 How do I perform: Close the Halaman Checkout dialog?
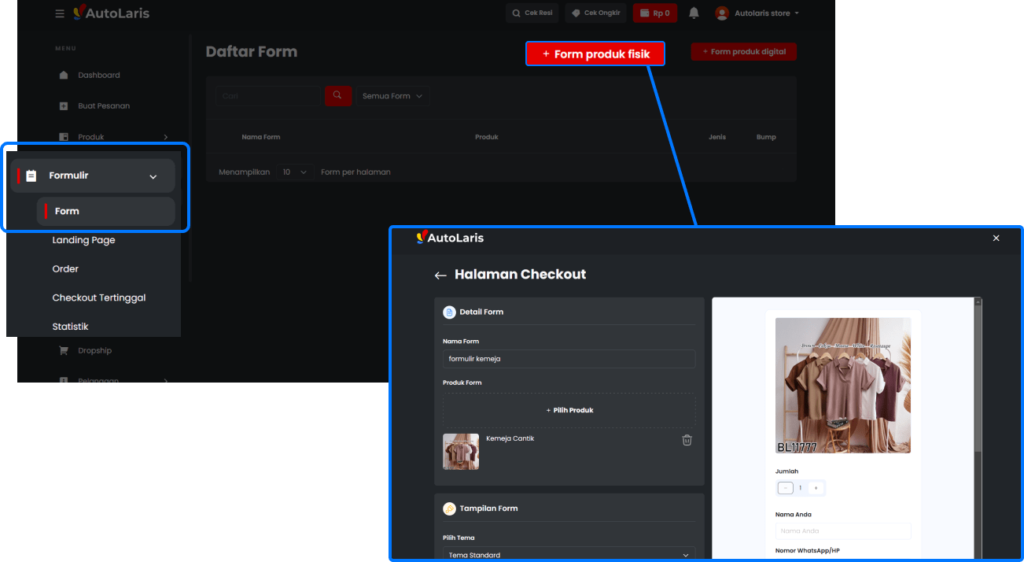(996, 238)
